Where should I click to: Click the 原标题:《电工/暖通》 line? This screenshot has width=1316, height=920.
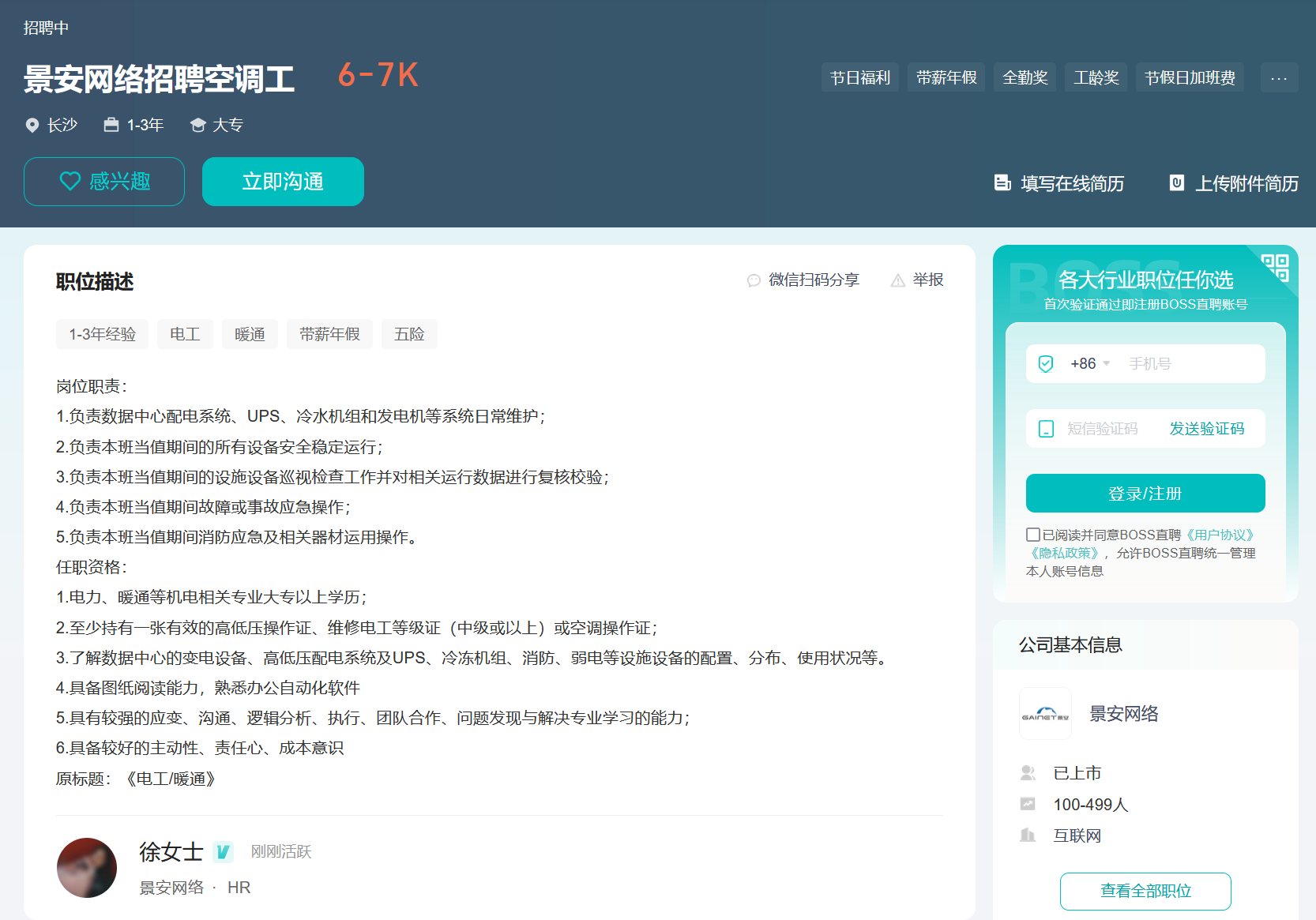pos(136,779)
